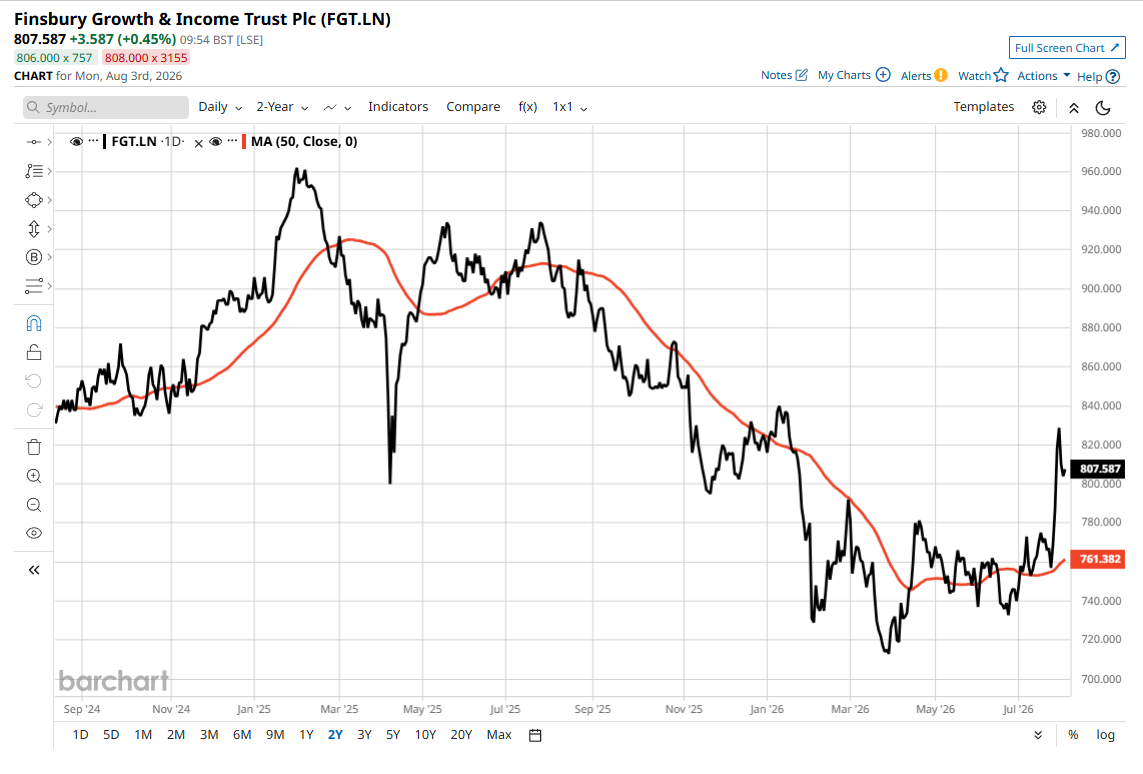Select the 1D time range

click(80, 735)
